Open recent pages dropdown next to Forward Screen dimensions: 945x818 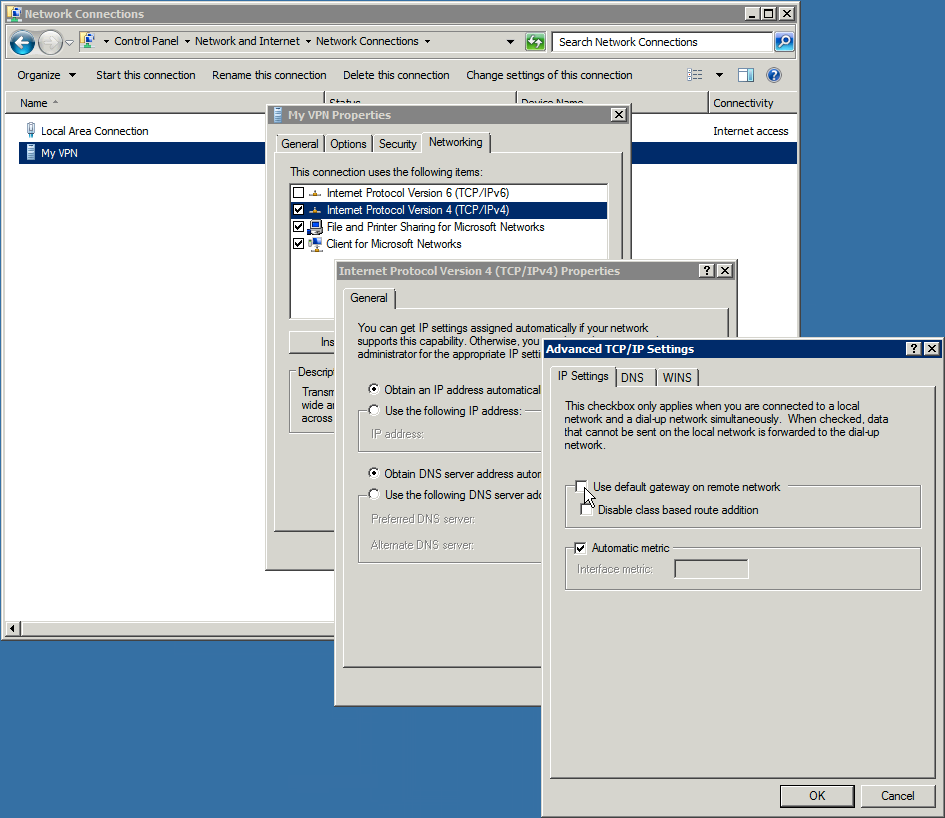click(69, 42)
